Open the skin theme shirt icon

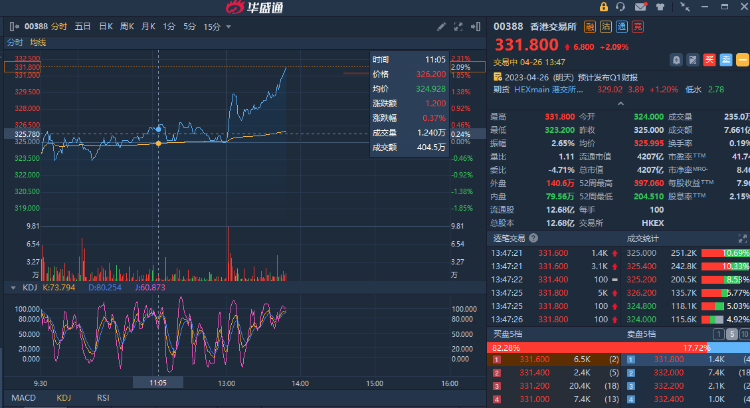point(659,7)
